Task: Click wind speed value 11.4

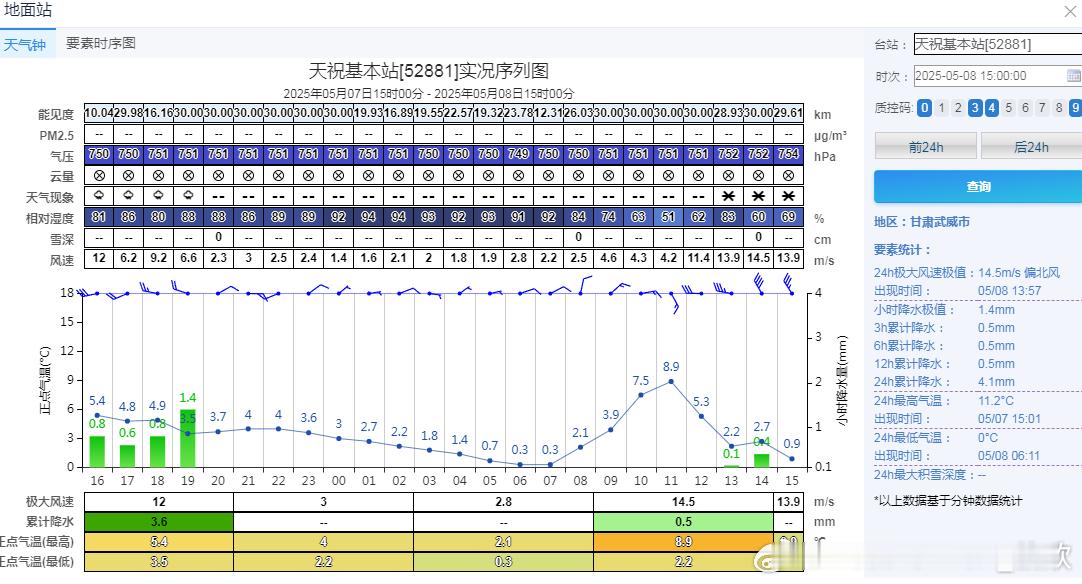Action: pos(698,258)
